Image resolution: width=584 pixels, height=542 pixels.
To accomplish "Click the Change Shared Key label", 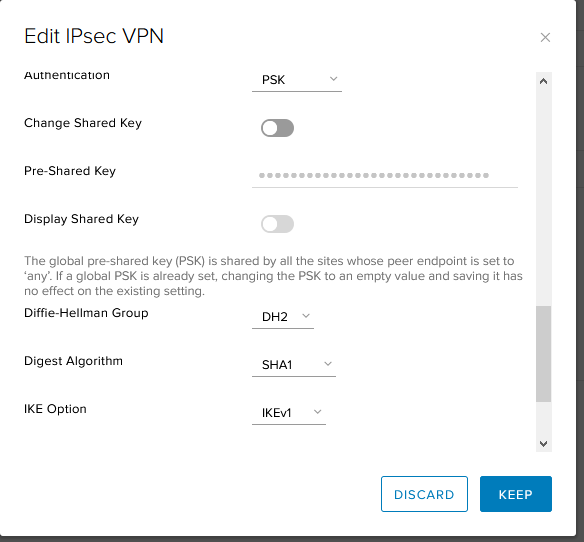I will tap(83, 123).
